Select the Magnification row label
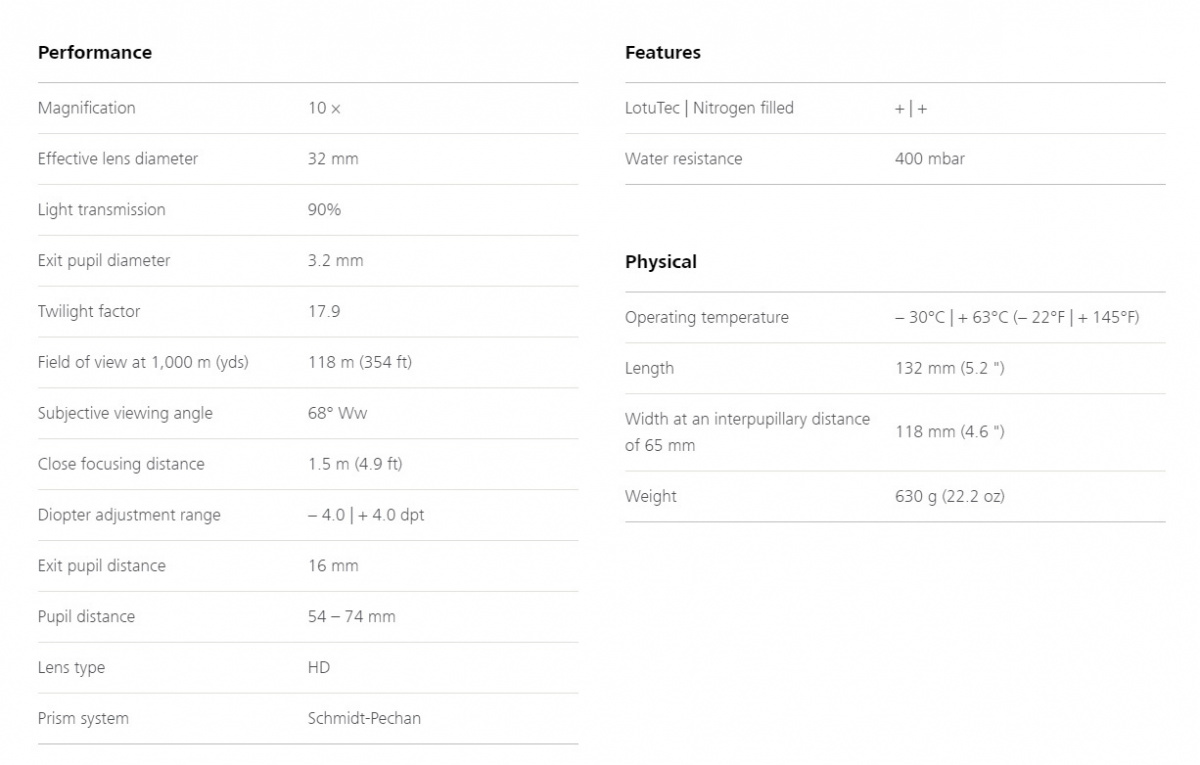 point(87,108)
